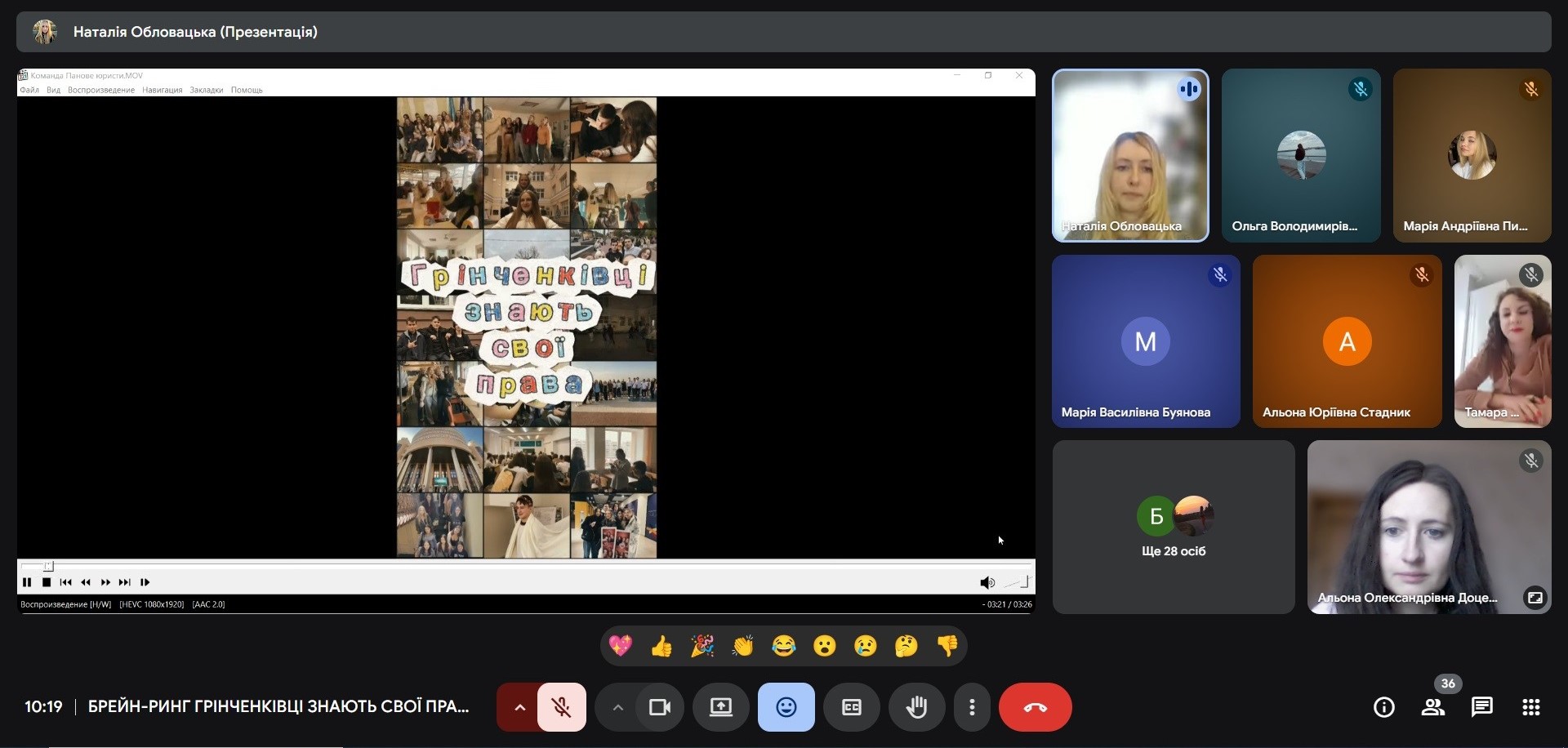Open the activities grid icon

1531,707
